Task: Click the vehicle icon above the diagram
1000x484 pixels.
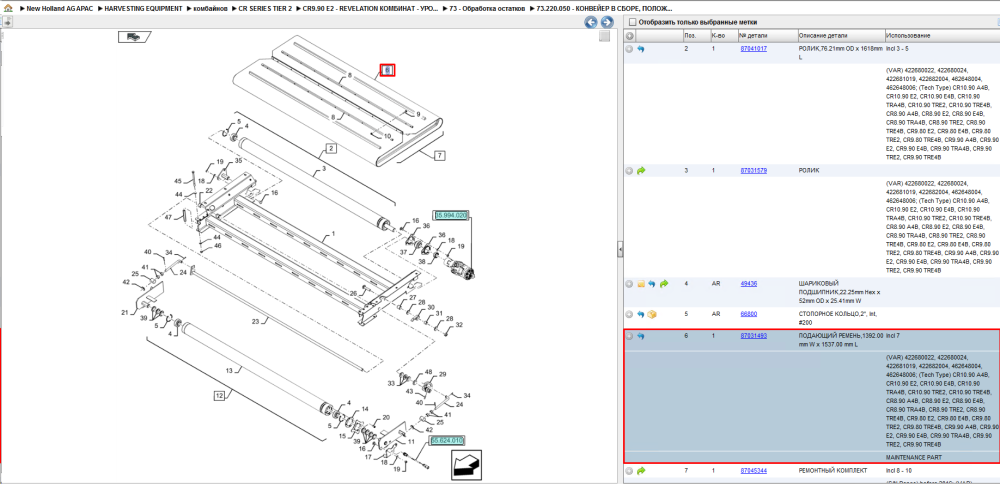Action: tap(134, 36)
